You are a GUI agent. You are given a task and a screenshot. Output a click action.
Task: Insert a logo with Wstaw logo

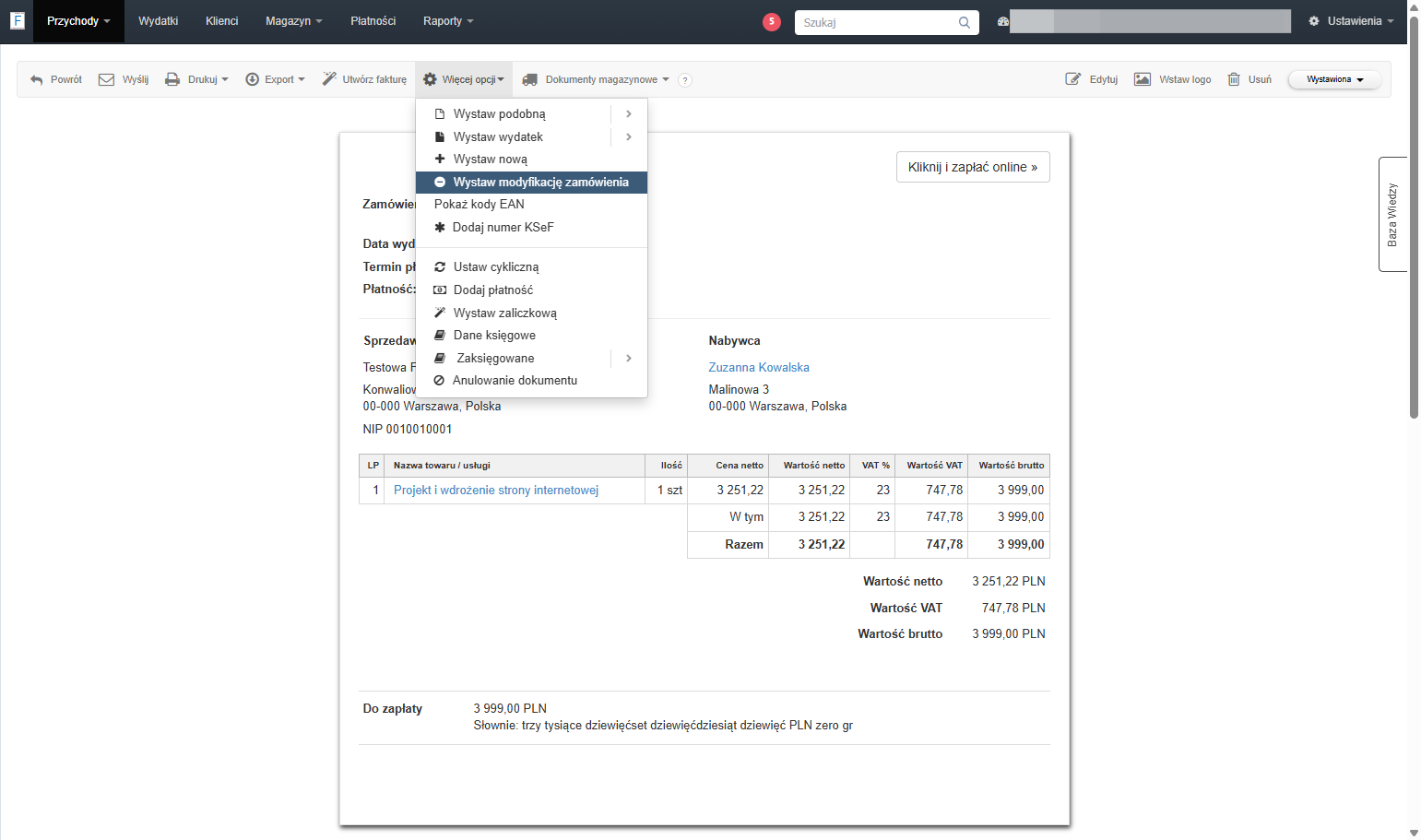click(x=1173, y=79)
